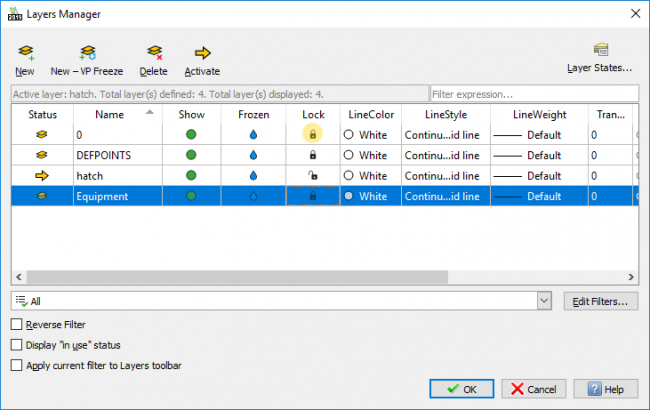Open Layer States icon
This screenshot has height=410, width=650.
601,50
